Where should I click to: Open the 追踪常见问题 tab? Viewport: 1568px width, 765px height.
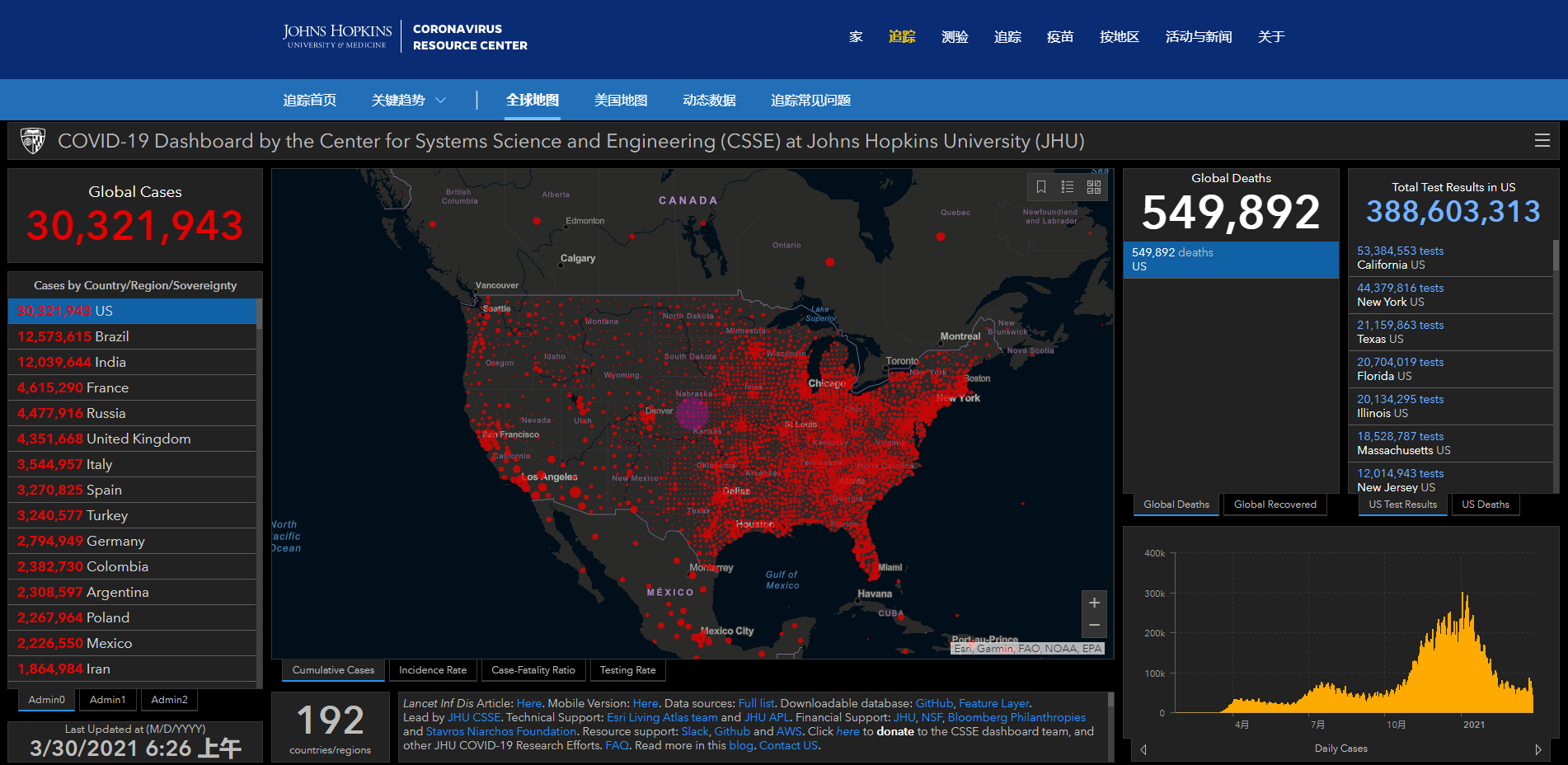(810, 101)
